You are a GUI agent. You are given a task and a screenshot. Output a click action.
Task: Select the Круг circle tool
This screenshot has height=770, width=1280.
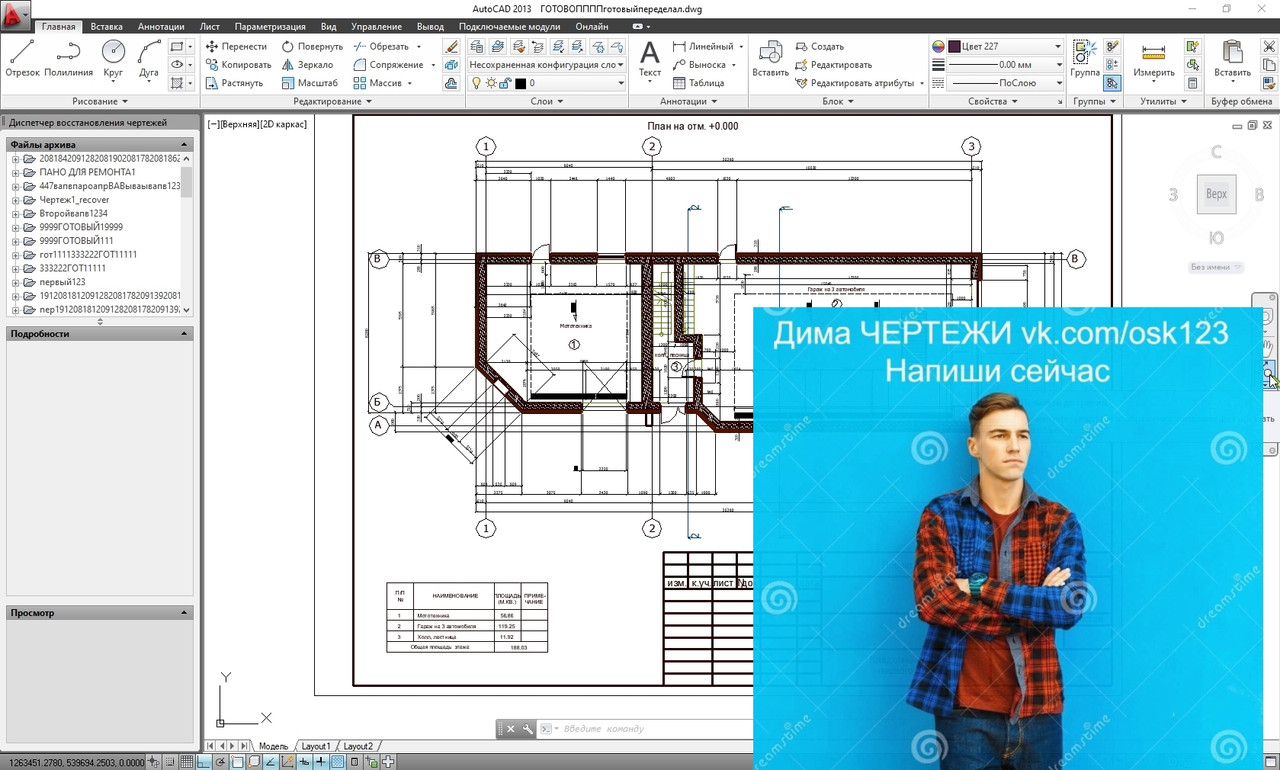point(113,59)
